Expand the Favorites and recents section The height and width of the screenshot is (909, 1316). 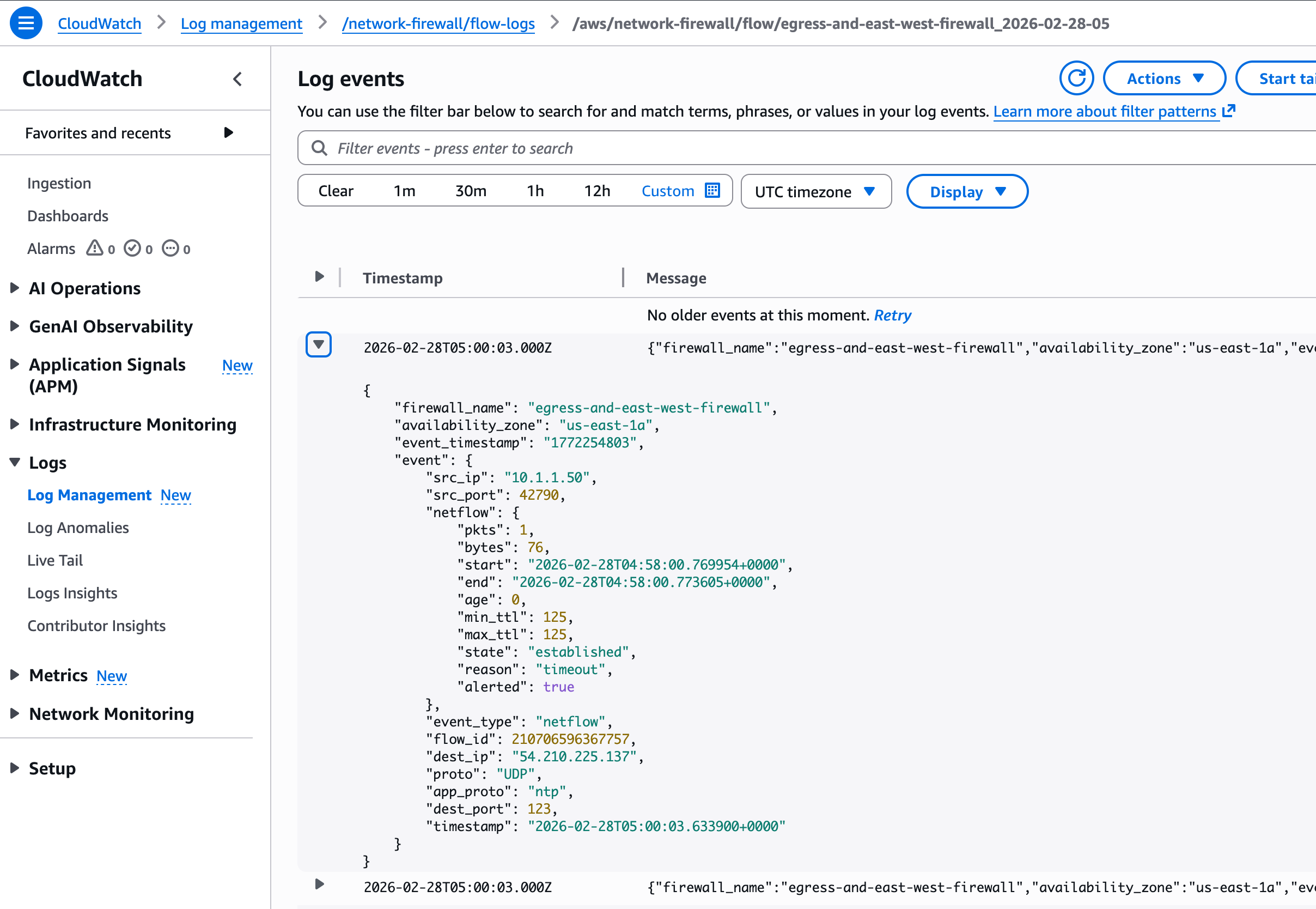pyautogui.click(x=228, y=133)
